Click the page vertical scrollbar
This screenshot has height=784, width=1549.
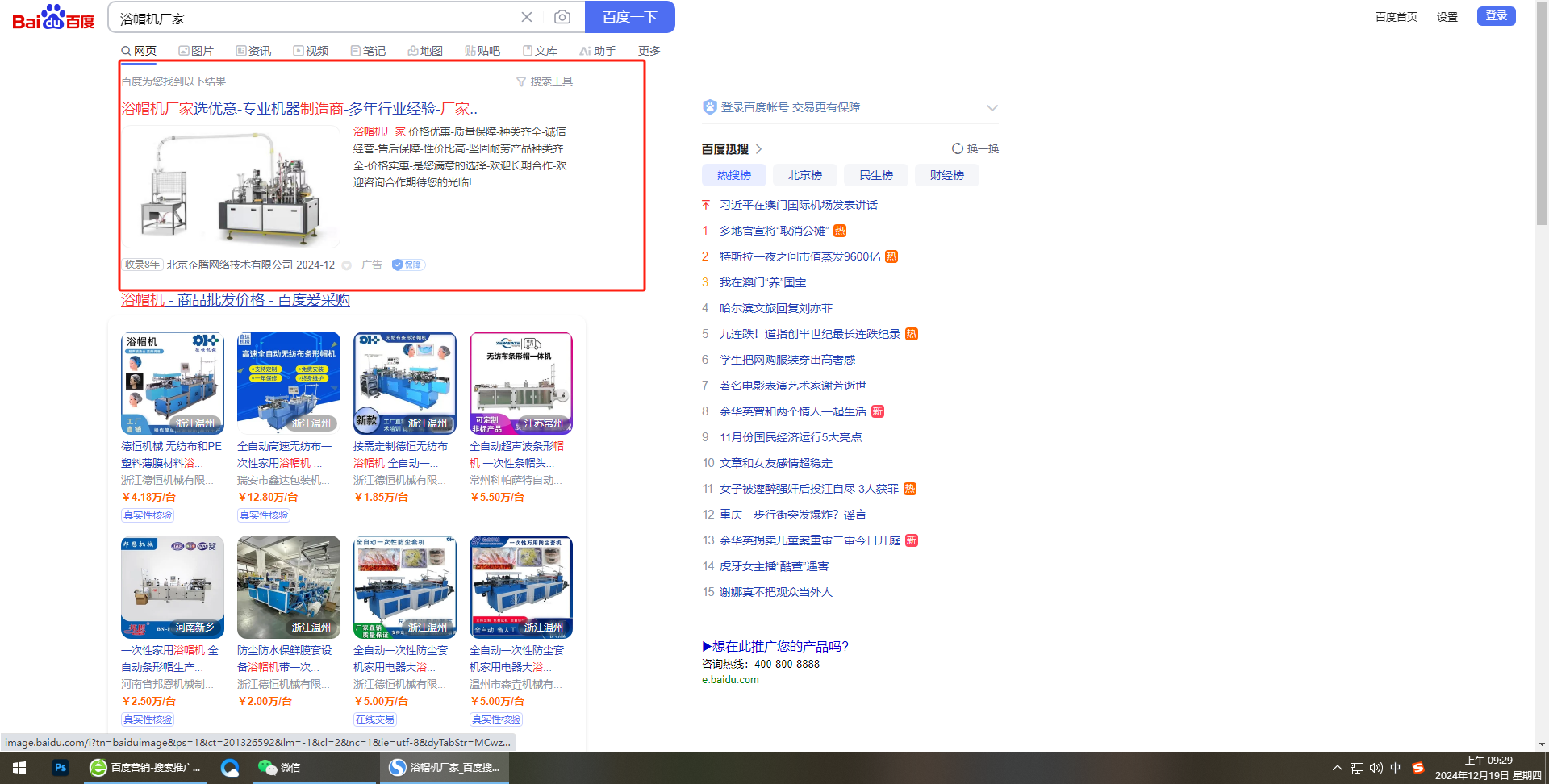pyautogui.click(x=1542, y=113)
